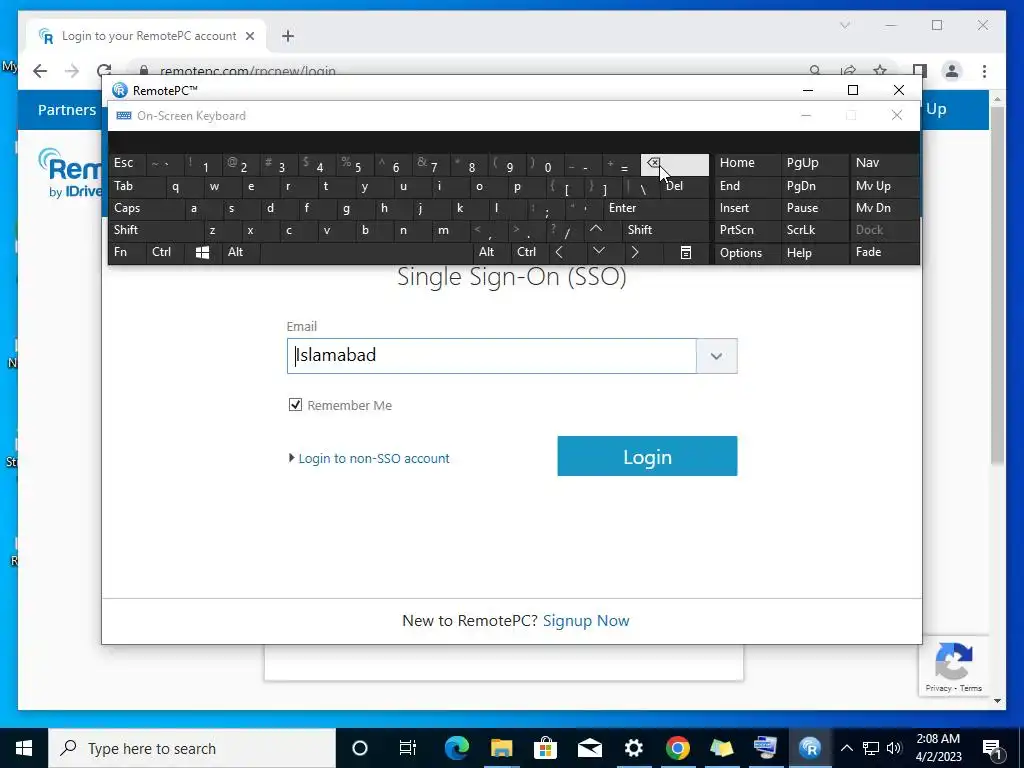Click into the Email input field
Screen dimensions: 1024x768
pos(492,356)
